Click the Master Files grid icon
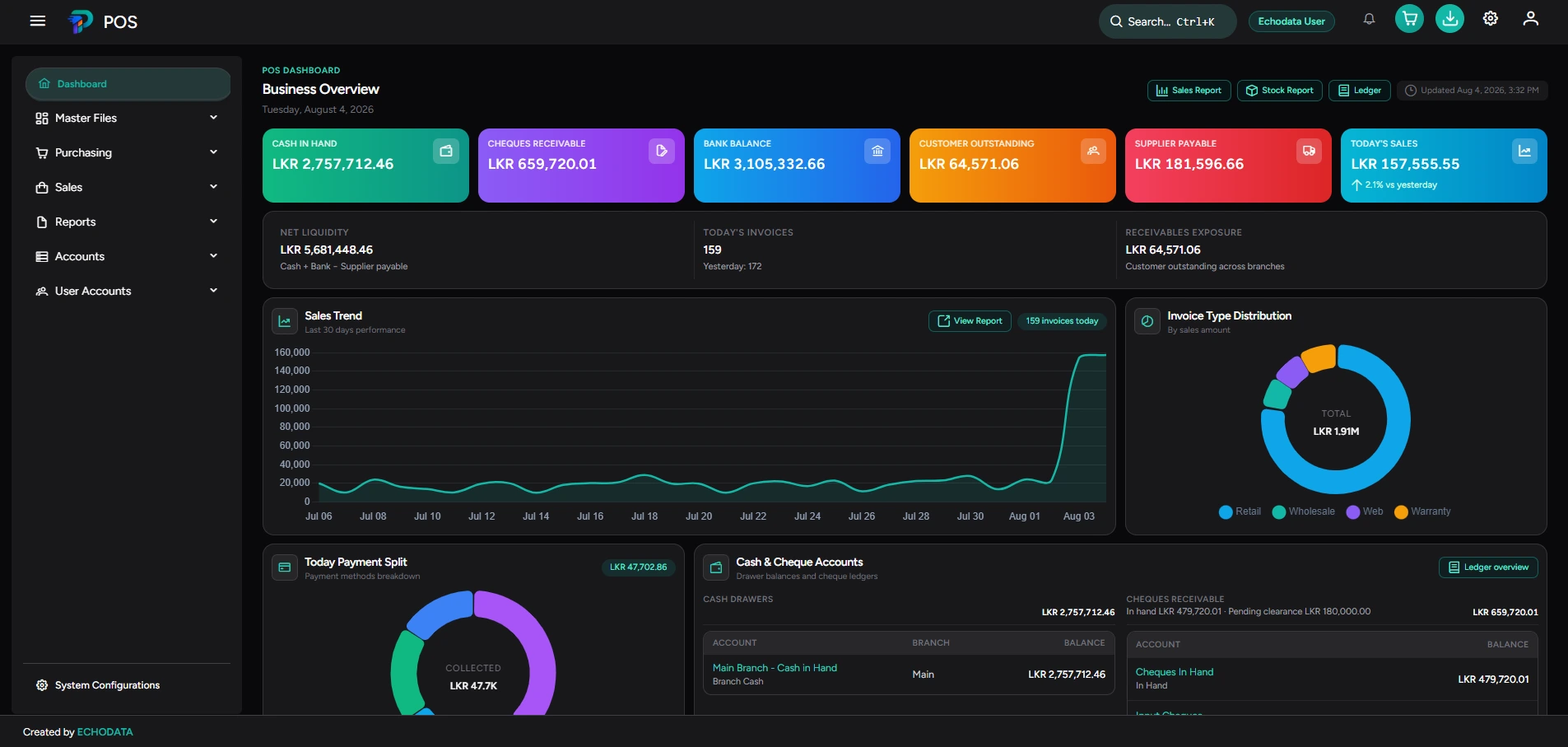Screen dimensions: 1568x747 coord(42,119)
